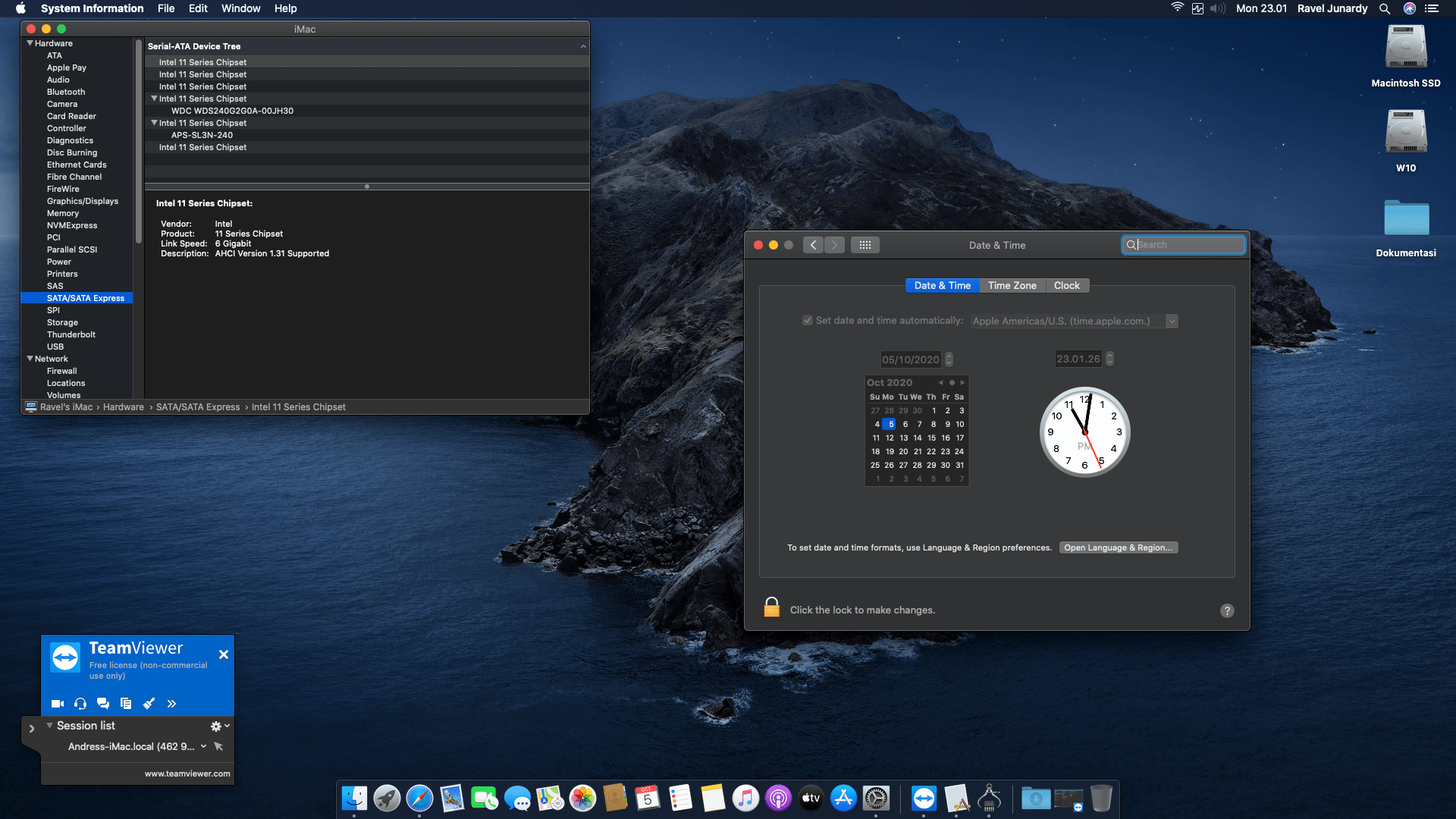Screen dimensions: 1456x819
Task: Open TeamViewer chat bubbles icon
Action: tap(103, 704)
